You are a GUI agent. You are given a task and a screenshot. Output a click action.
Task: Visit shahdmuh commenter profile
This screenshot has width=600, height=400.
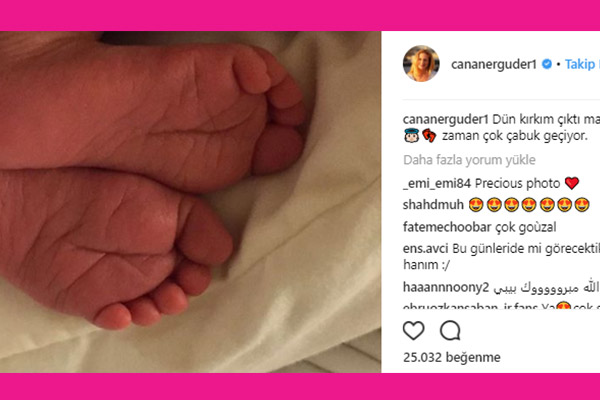433,205
